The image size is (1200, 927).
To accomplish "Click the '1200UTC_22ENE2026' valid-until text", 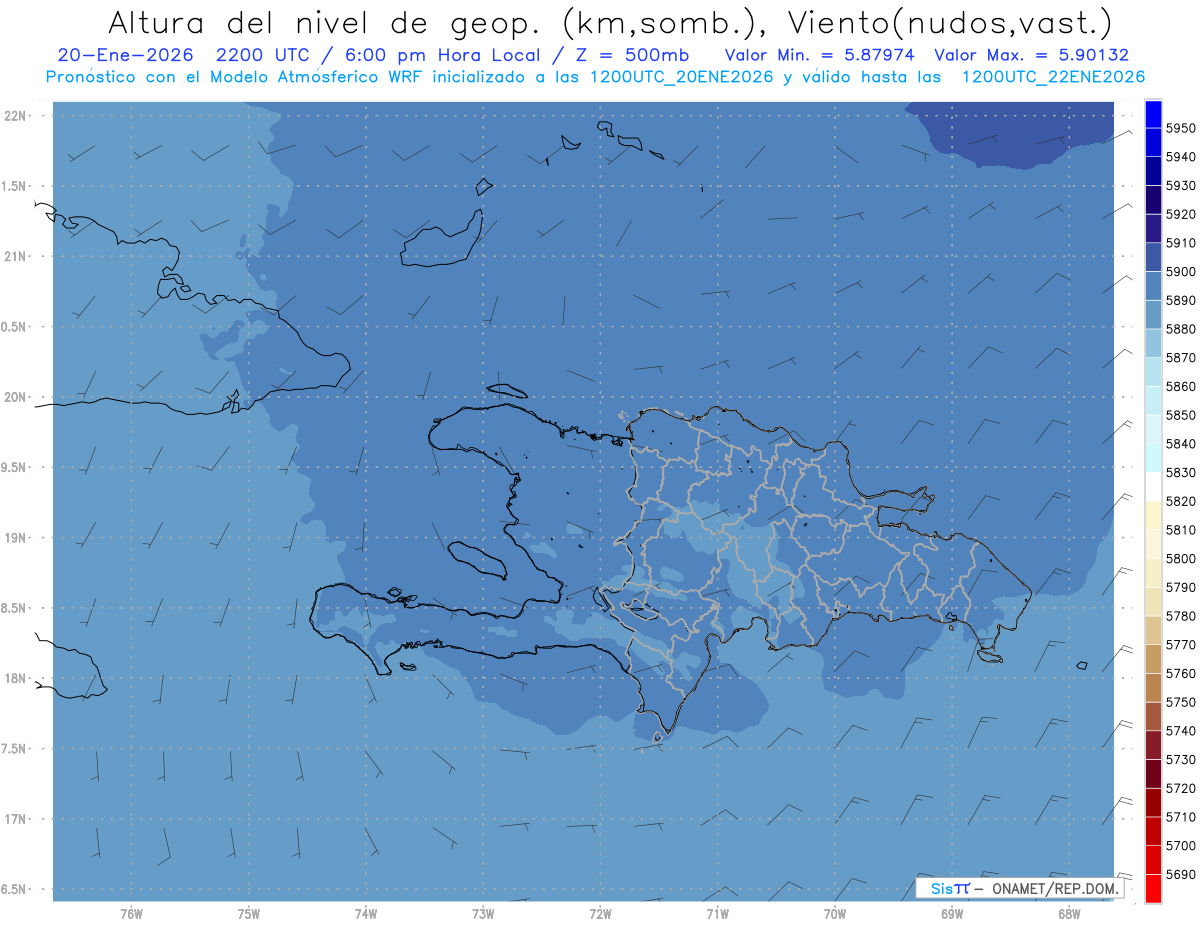I will click(1053, 77).
